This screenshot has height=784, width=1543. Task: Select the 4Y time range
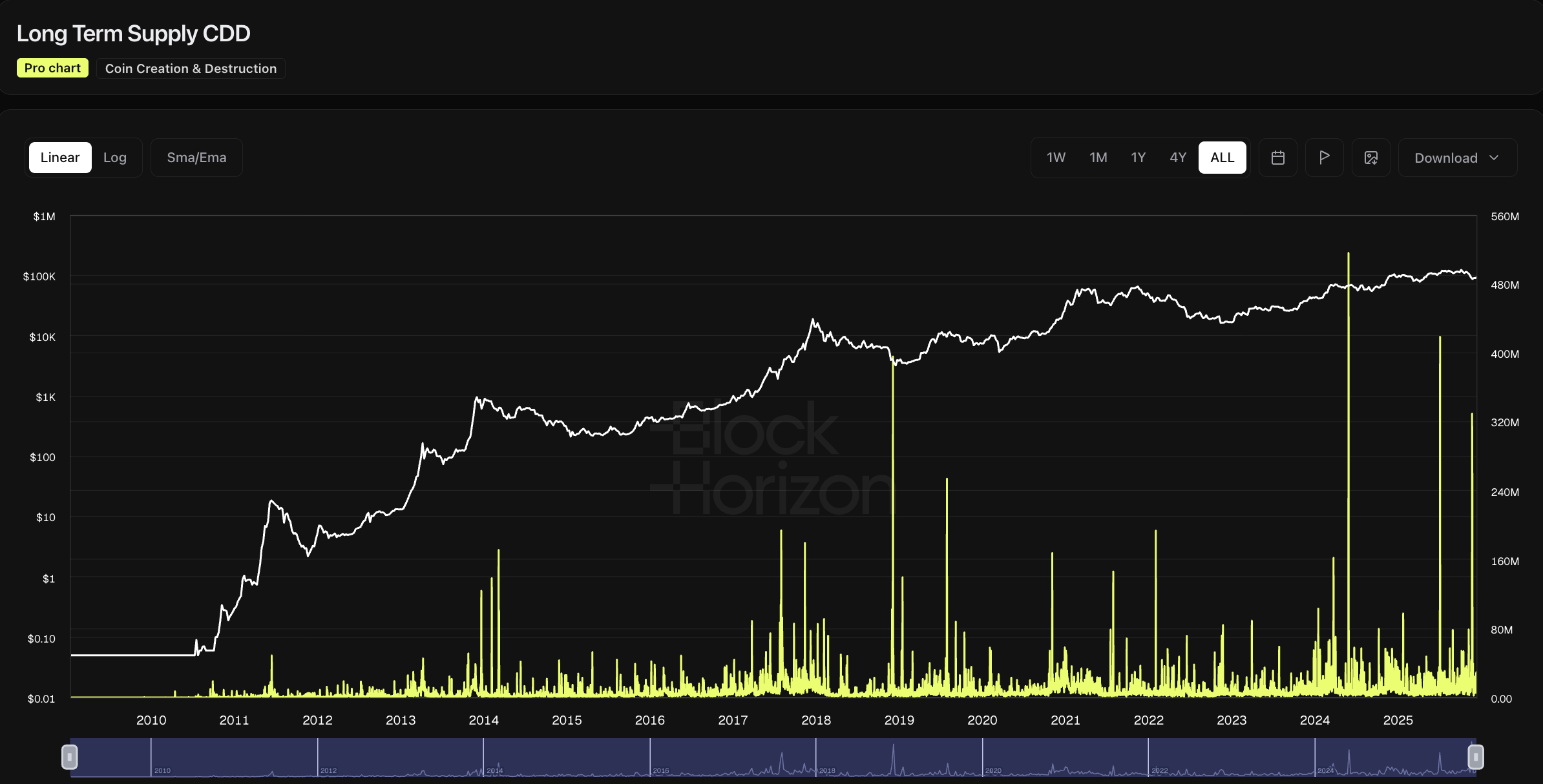pos(1177,158)
